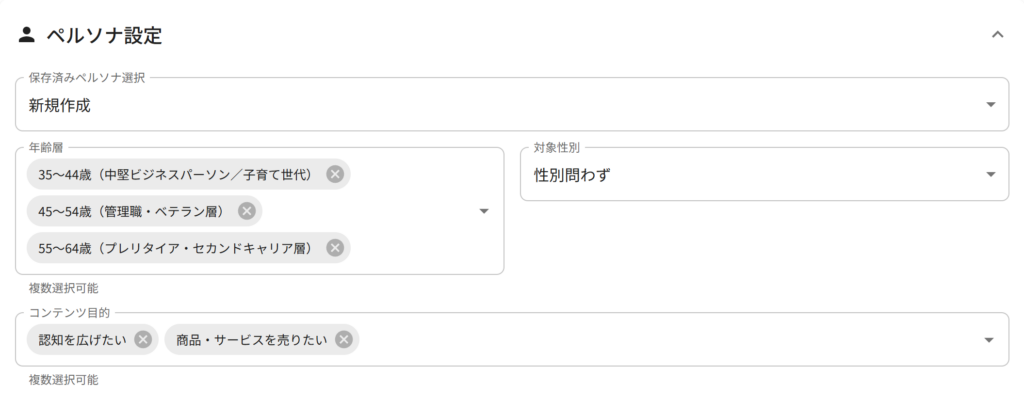Open the コンテンツ目的 dropdown arrow
Screen dimensions: 1024x399
pos(989,340)
